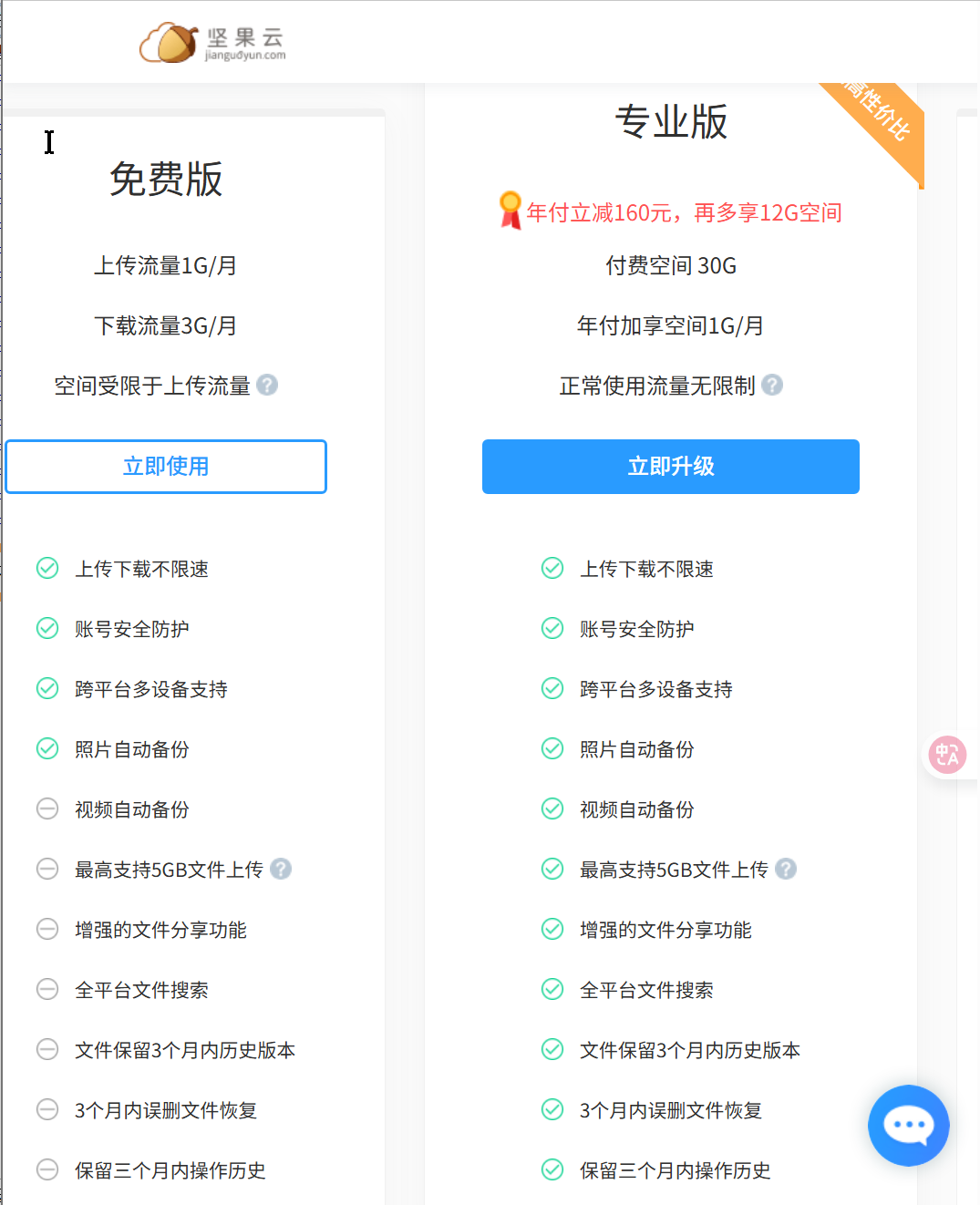Click the minus icon beside free plan 保留三个月内操作历史

(x=47, y=1170)
